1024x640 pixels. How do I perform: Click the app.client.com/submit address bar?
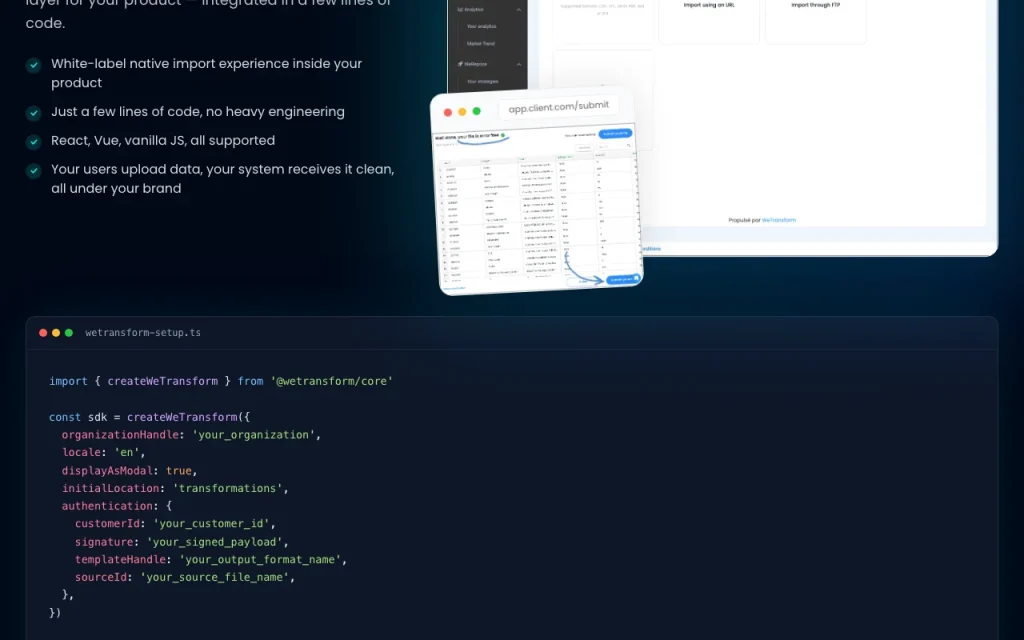click(x=558, y=106)
